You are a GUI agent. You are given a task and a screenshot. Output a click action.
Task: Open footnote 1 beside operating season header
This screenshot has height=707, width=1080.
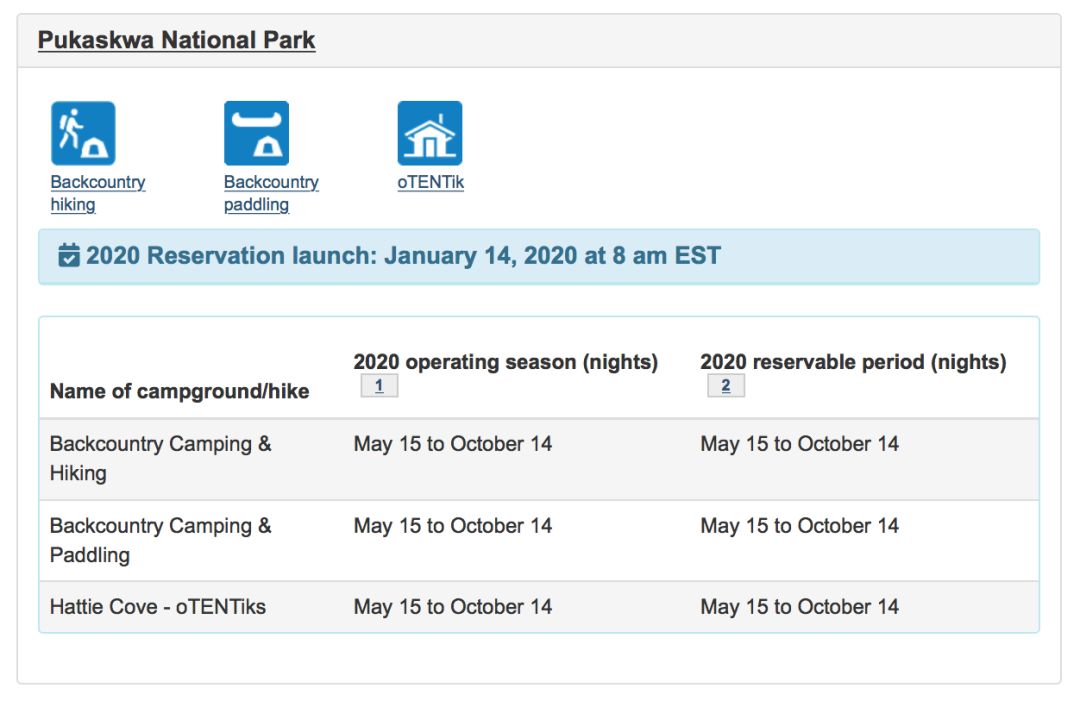click(379, 386)
